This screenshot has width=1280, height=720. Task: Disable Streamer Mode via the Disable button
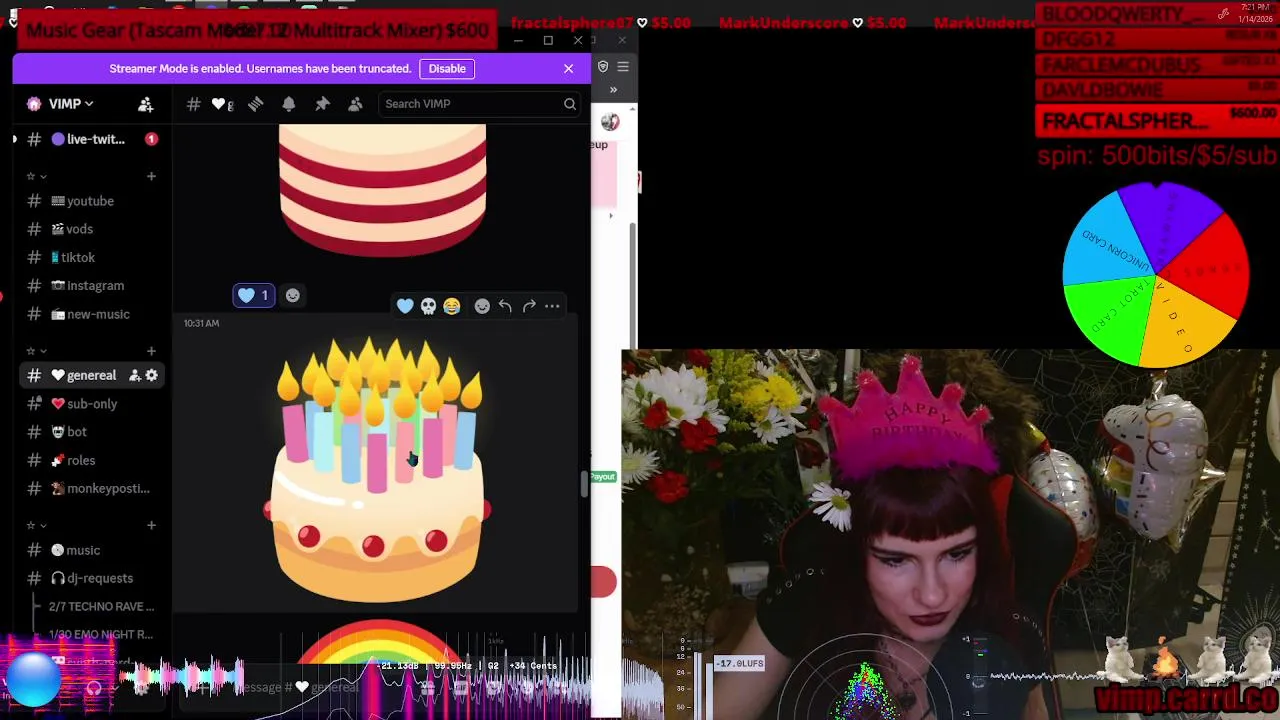coord(447,68)
